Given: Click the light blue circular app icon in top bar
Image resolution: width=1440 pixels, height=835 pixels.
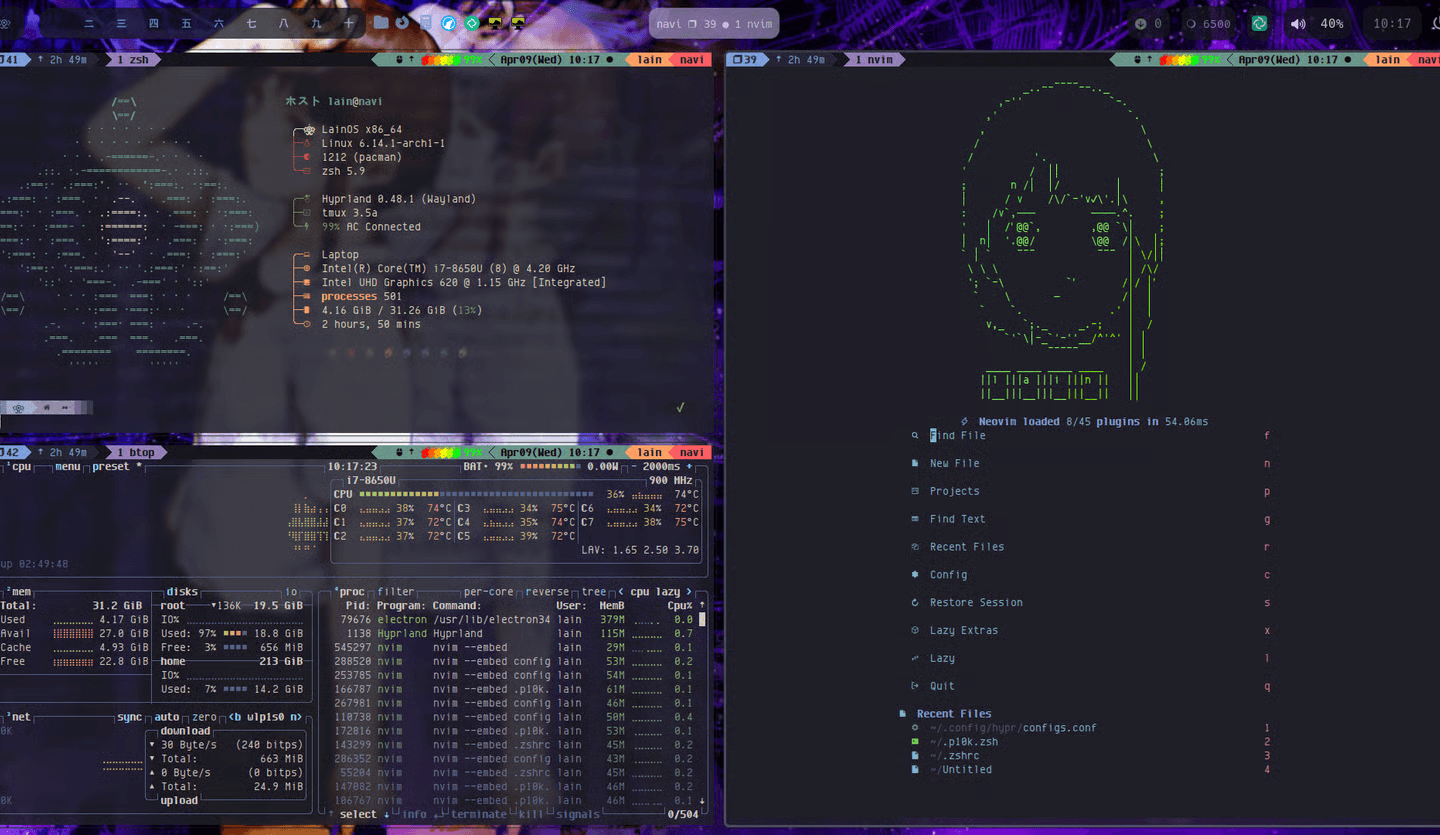Looking at the screenshot, I should pyautogui.click(x=449, y=22).
